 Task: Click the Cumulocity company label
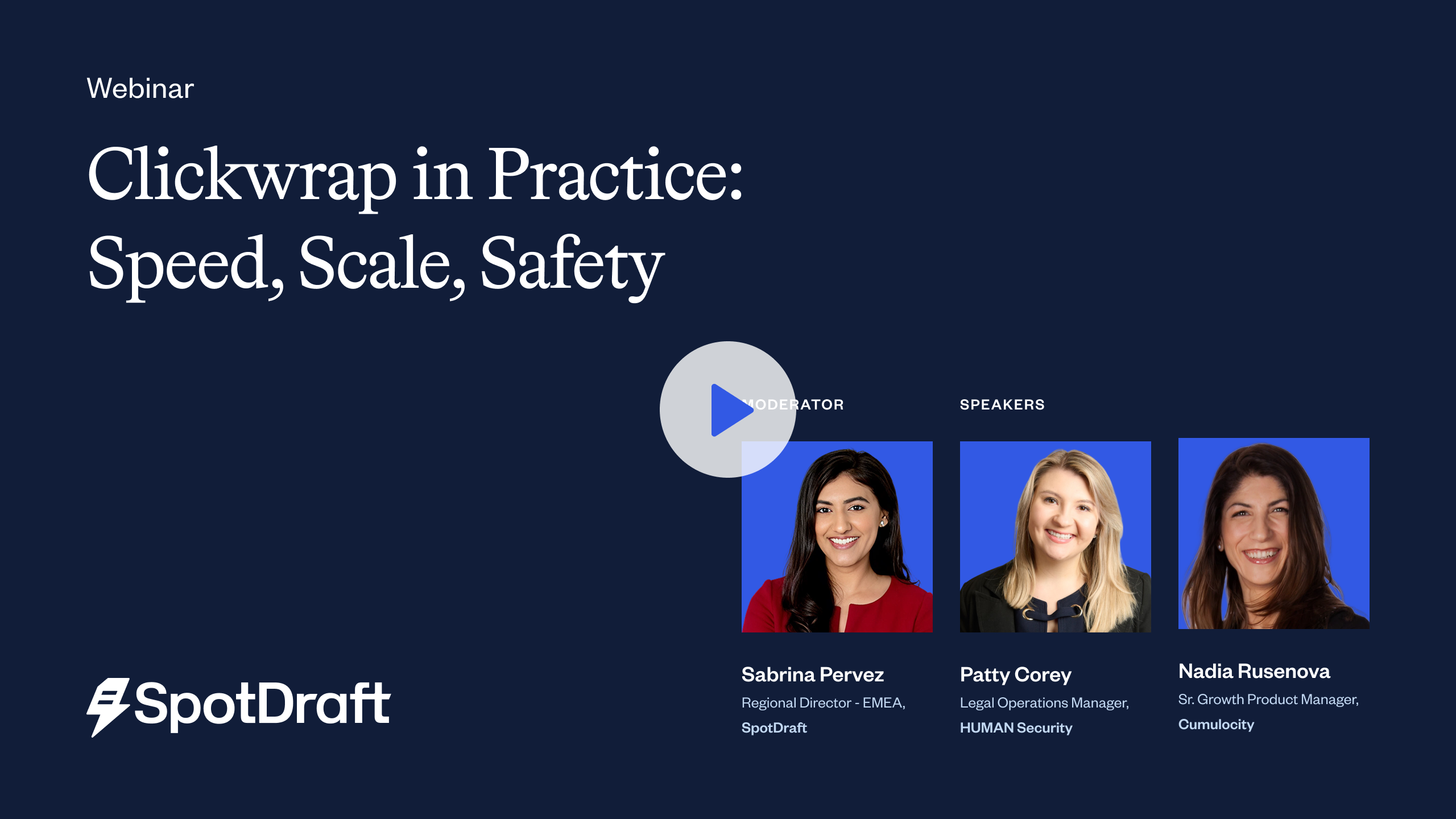tap(1215, 725)
